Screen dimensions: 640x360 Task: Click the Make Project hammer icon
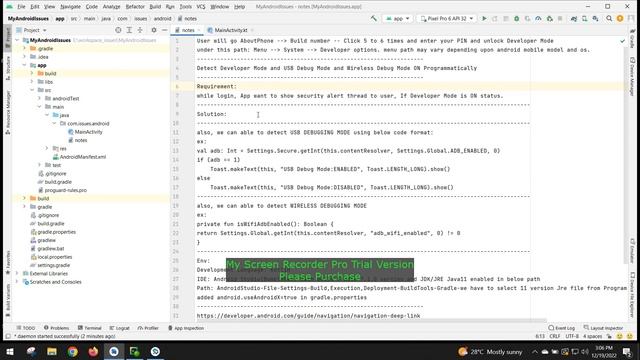point(373,18)
